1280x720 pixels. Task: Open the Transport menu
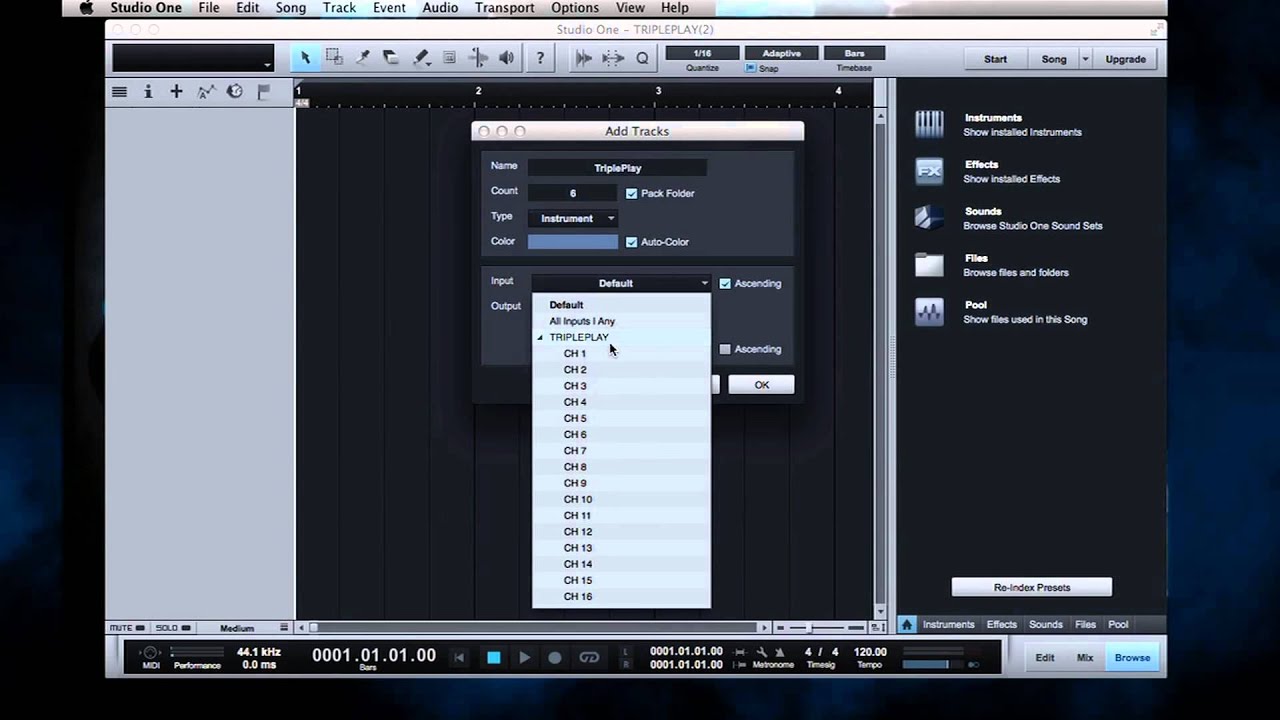pos(504,8)
